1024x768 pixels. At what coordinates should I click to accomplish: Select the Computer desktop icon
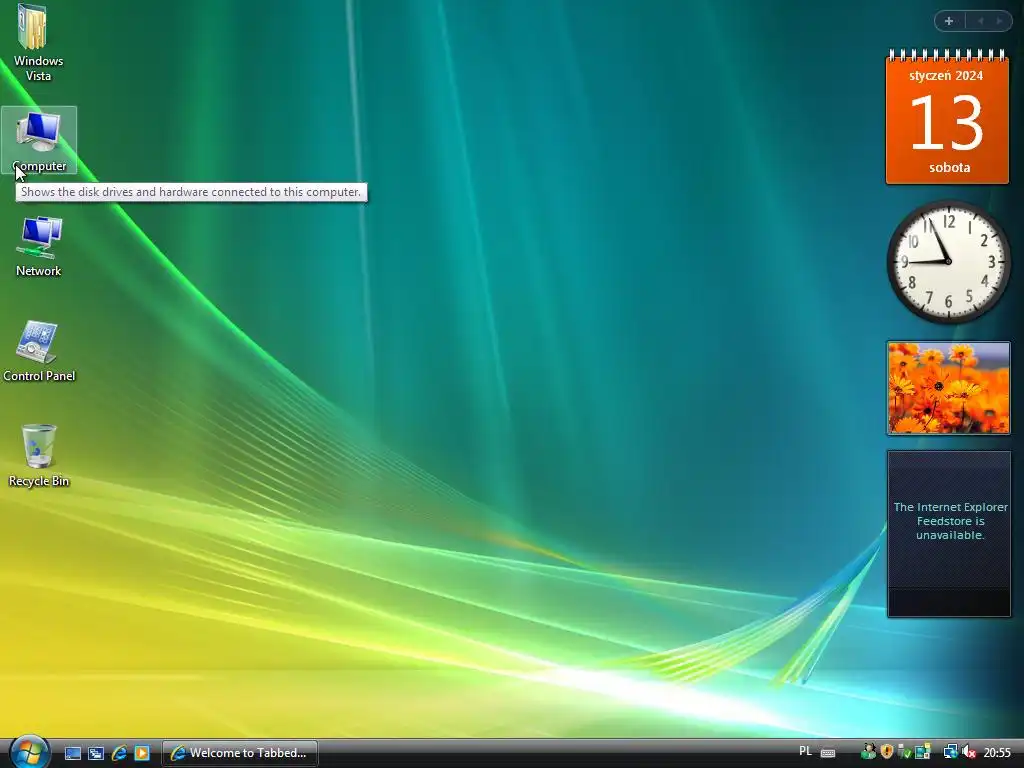pyautogui.click(x=39, y=140)
